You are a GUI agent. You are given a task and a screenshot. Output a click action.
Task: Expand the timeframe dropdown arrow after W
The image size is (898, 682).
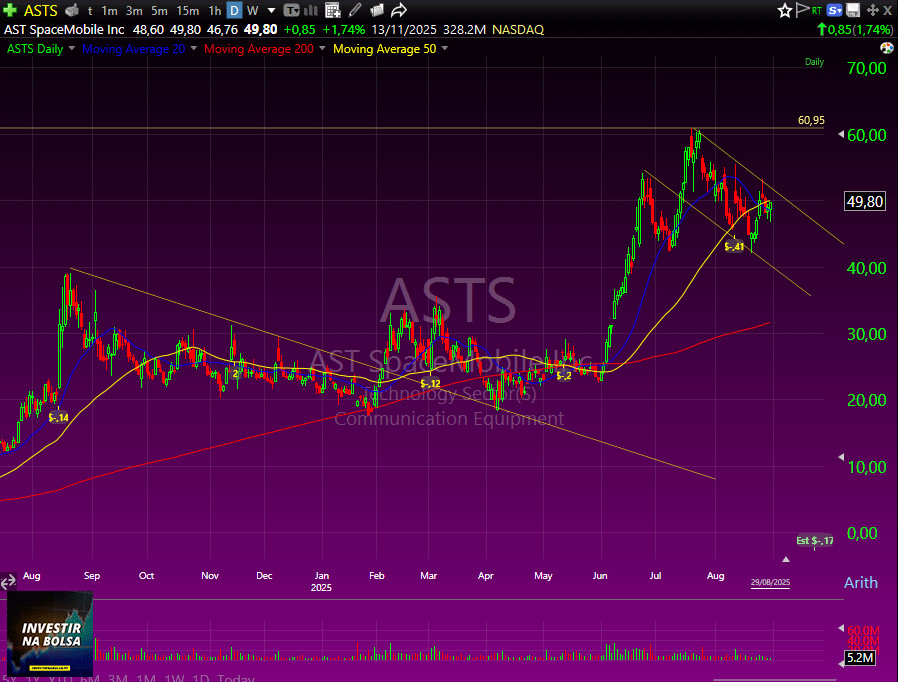[x=271, y=11]
